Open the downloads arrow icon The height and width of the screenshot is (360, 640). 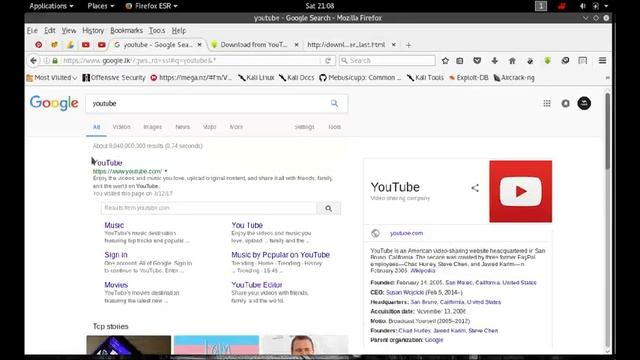pos(494,60)
